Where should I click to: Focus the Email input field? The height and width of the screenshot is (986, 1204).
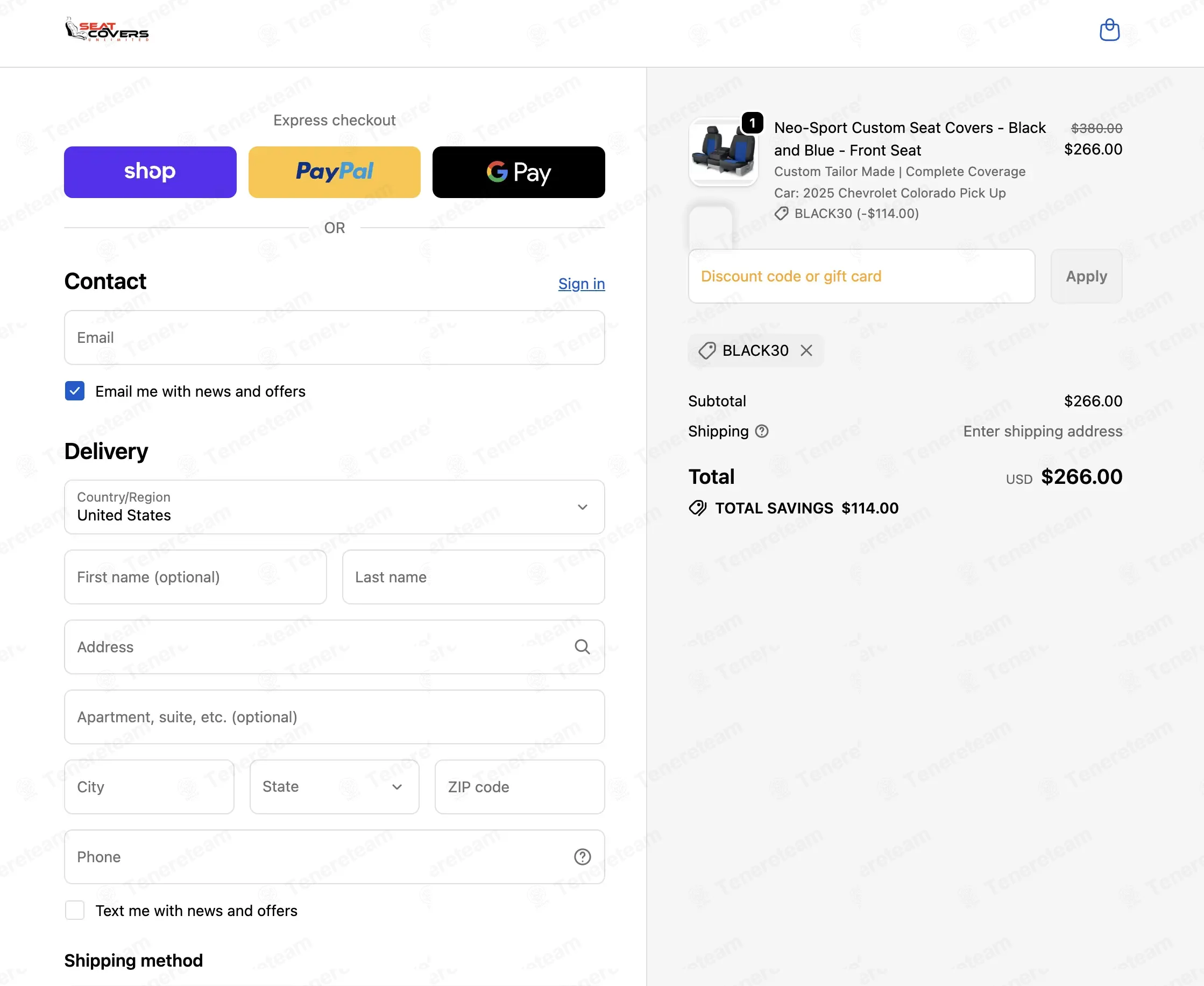[x=334, y=337]
